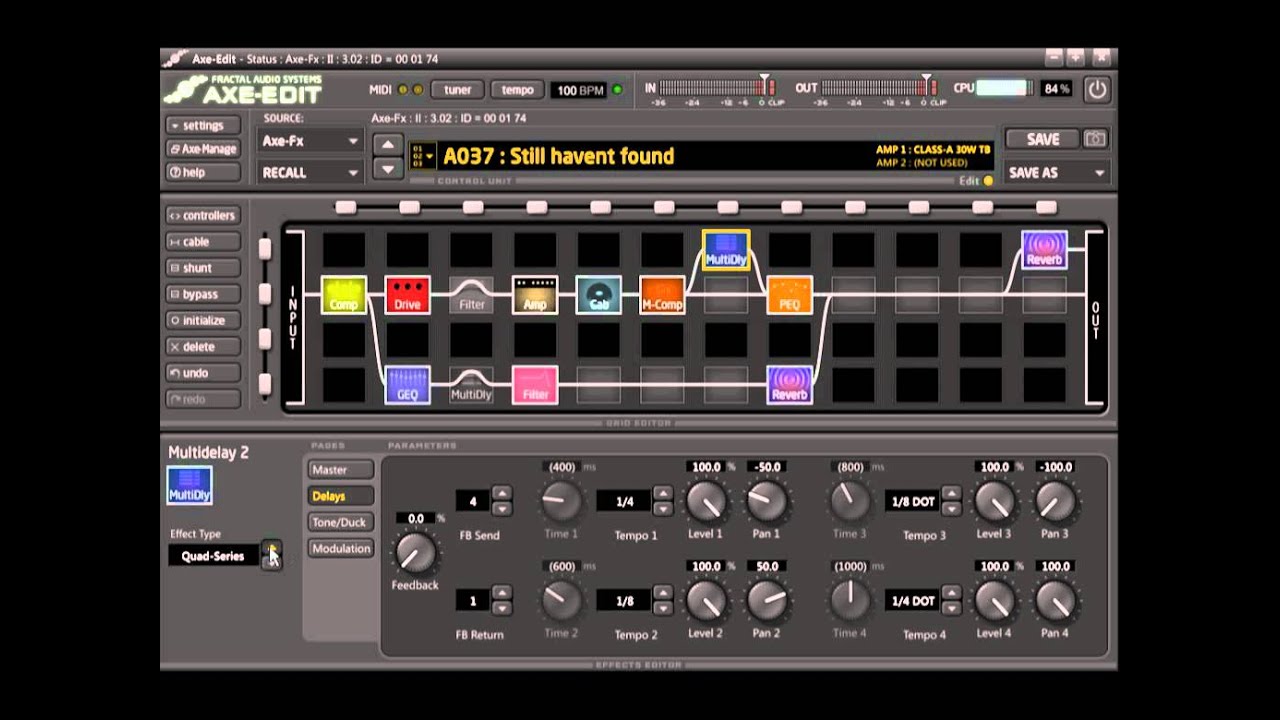Click the Pan 1 value -50.0 field
Viewport: 1280px width, 720px height.
(x=767, y=467)
